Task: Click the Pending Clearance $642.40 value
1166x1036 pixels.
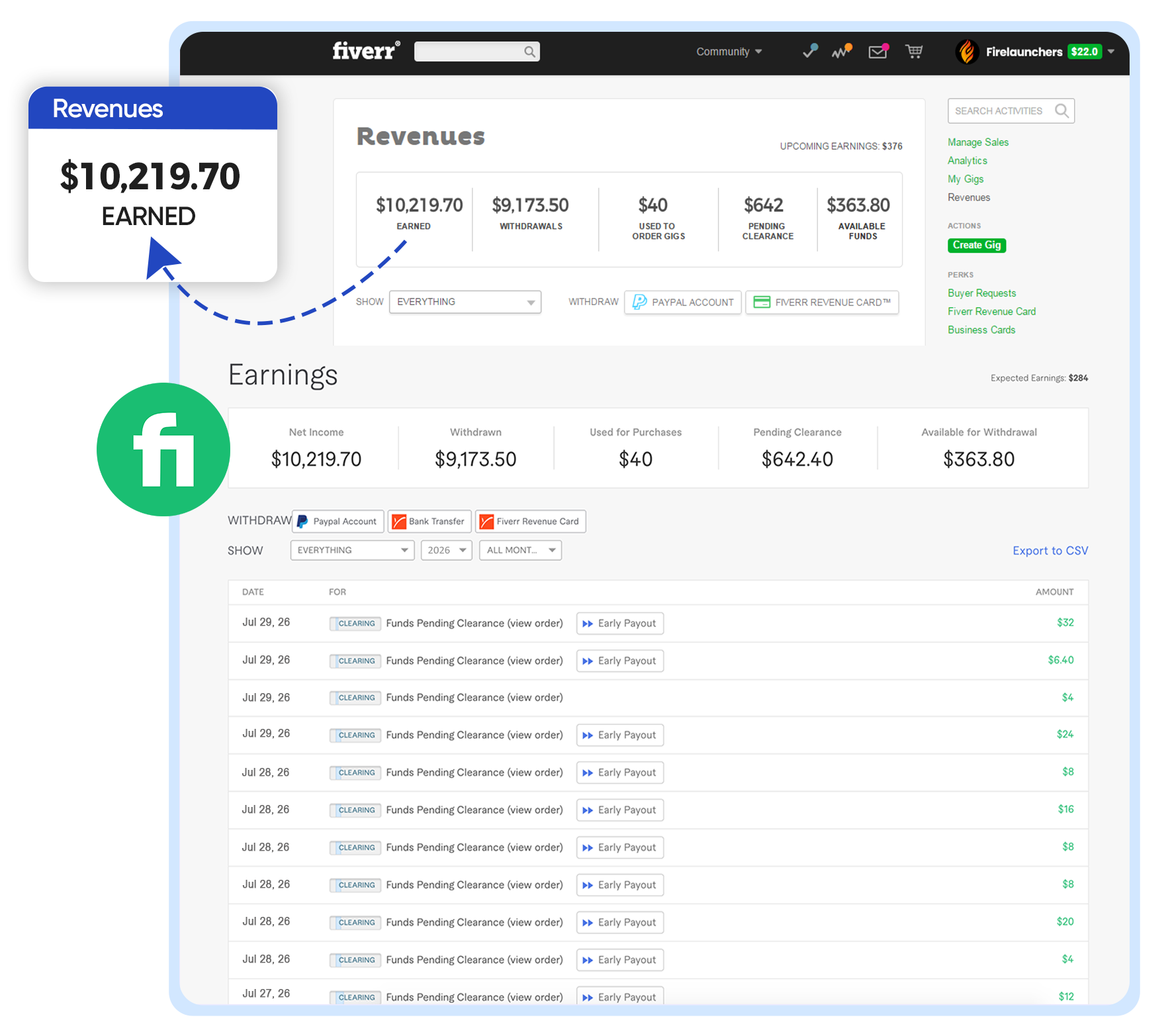Action: (x=797, y=459)
